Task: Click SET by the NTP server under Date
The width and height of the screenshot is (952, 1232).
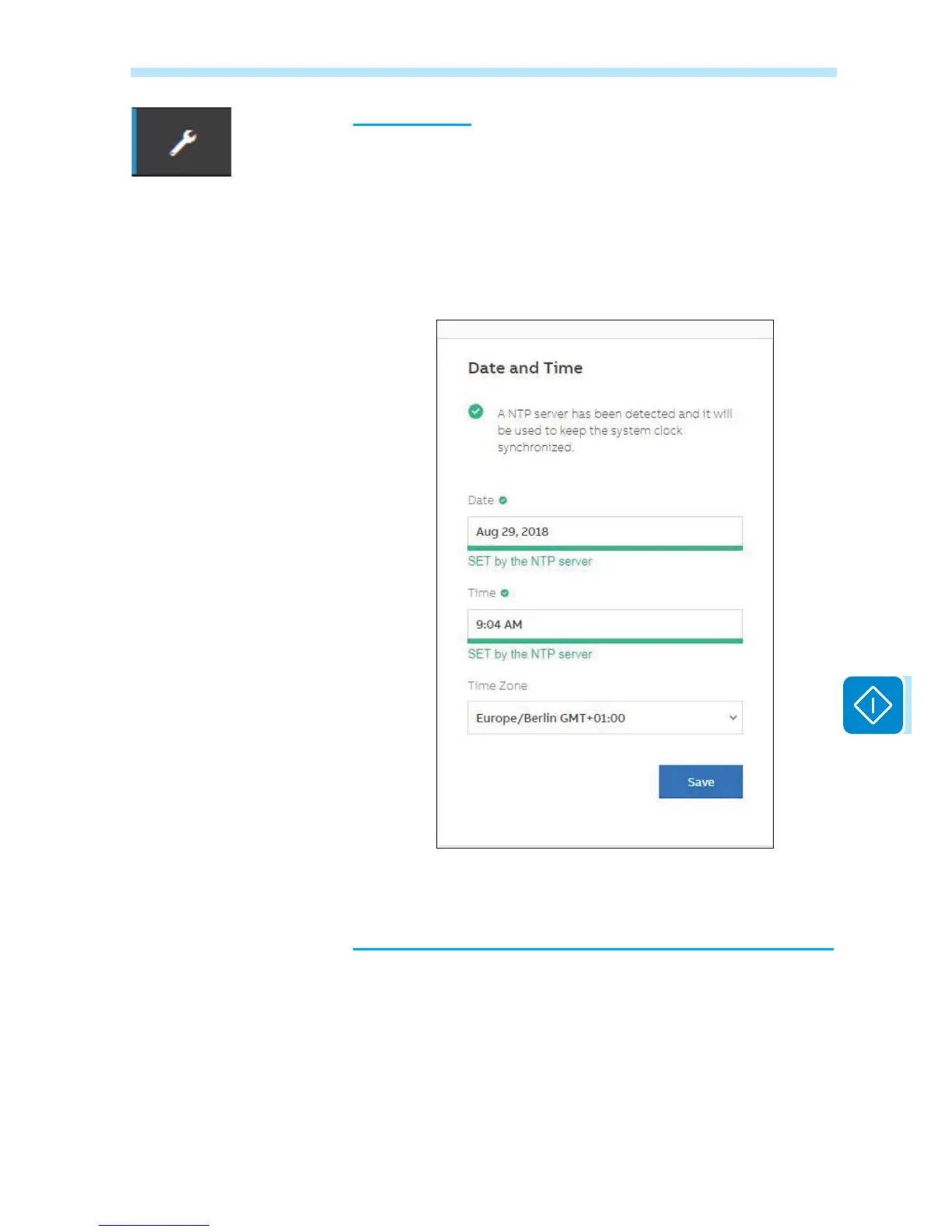Action: [530, 561]
